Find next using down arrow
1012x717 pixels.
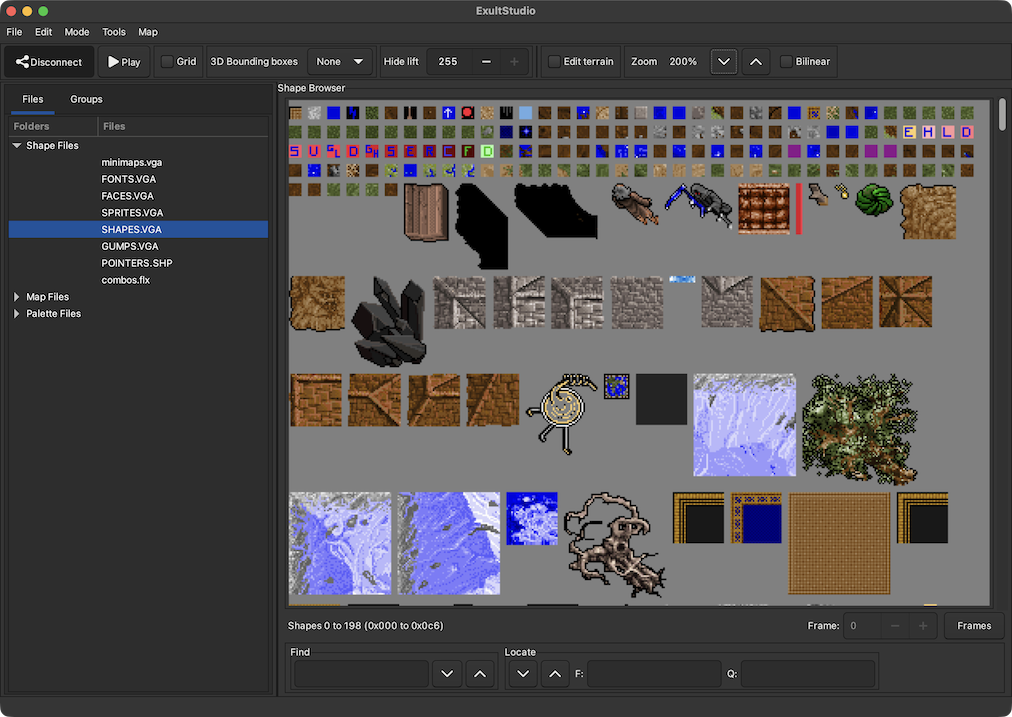pyautogui.click(x=447, y=674)
